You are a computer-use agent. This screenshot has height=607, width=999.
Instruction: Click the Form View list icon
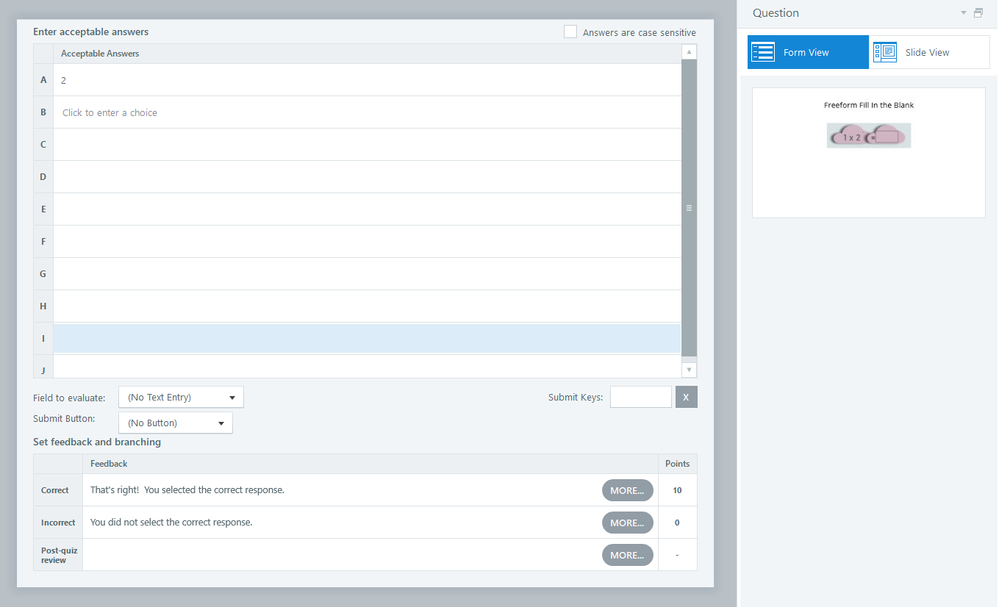tap(763, 52)
